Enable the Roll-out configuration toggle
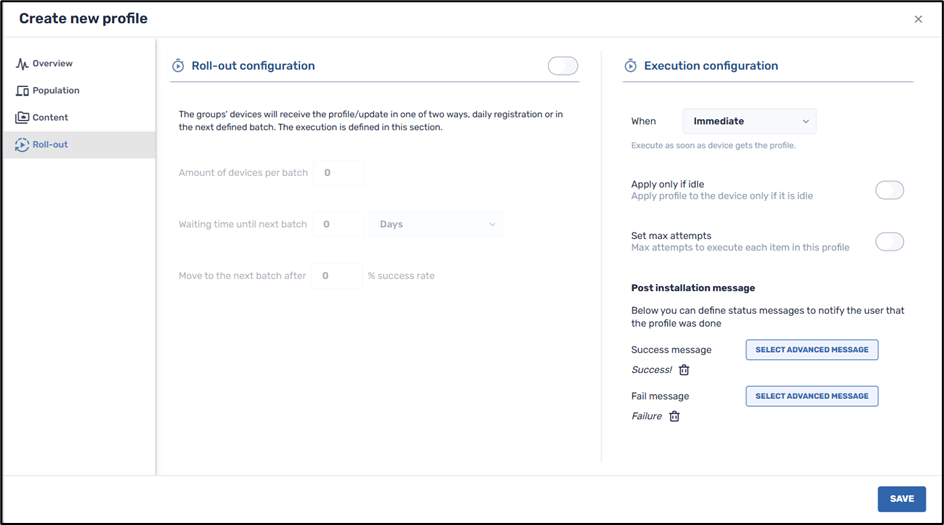The image size is (944, 525). pos(563,66)
